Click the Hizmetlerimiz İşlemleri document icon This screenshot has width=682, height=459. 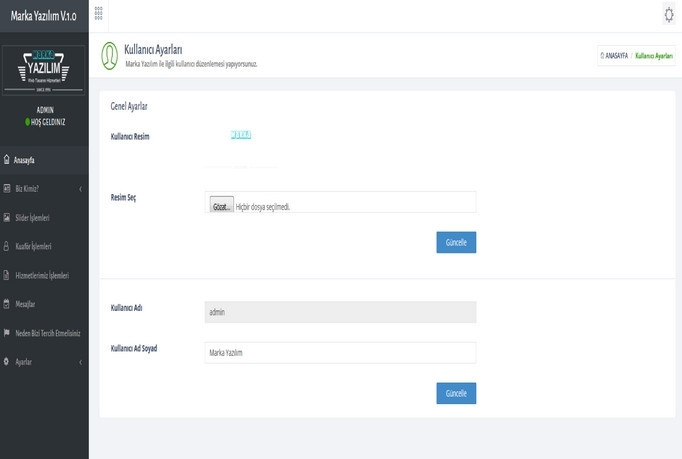tap(7, 275)
